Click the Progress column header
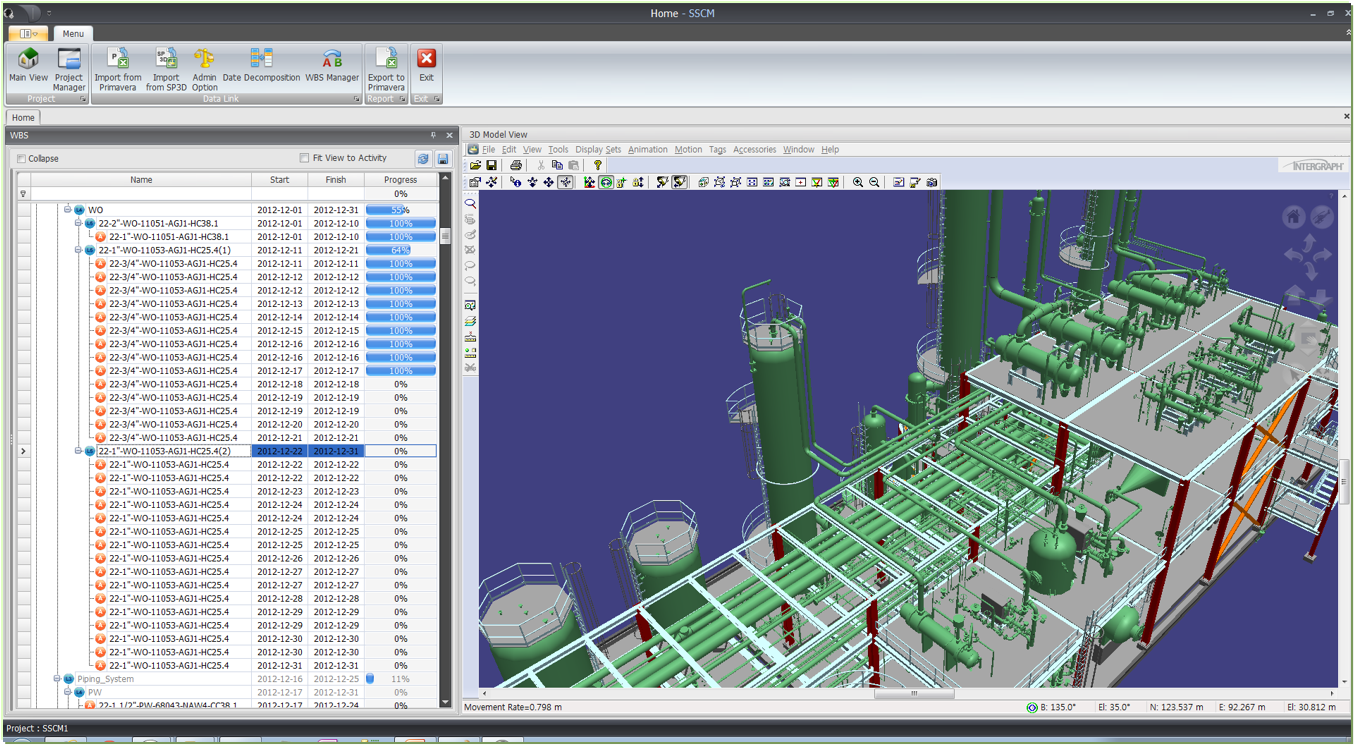The width and height of the screenshot is (1354, 745). coord(400,180)
